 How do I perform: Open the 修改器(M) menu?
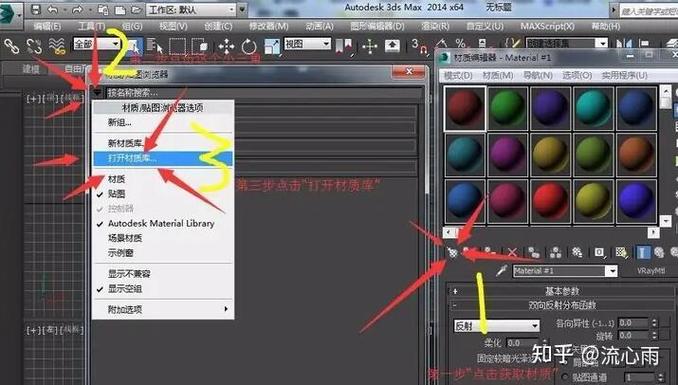click(x=269, y=26)
